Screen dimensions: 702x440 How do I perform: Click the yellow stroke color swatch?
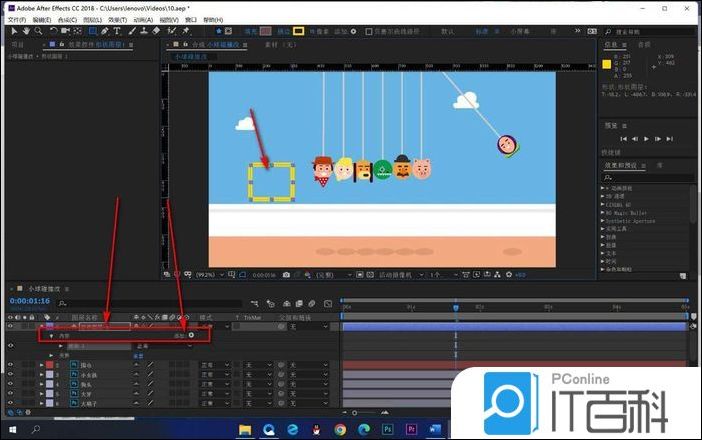[x=298, y=31]
